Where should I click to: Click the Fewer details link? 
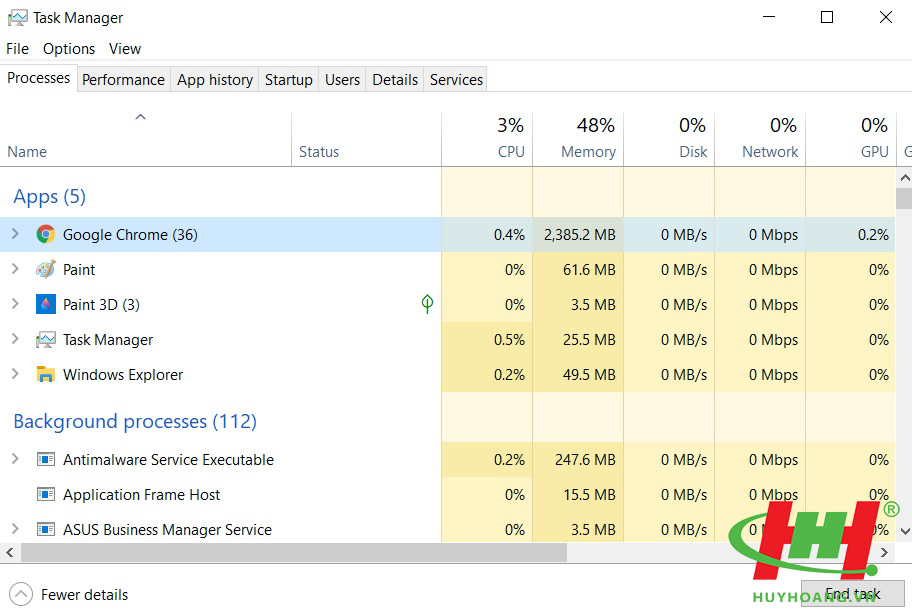[84, 595]
